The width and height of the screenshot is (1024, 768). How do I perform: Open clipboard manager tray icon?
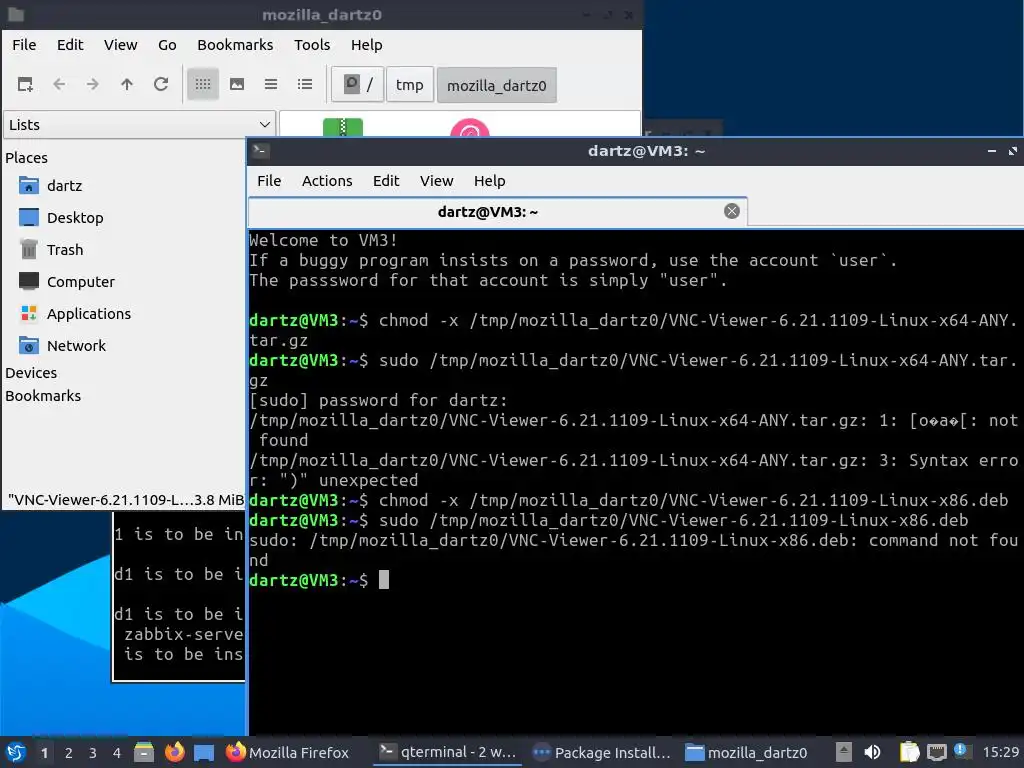pyautogui.click(x=909, y=753)
